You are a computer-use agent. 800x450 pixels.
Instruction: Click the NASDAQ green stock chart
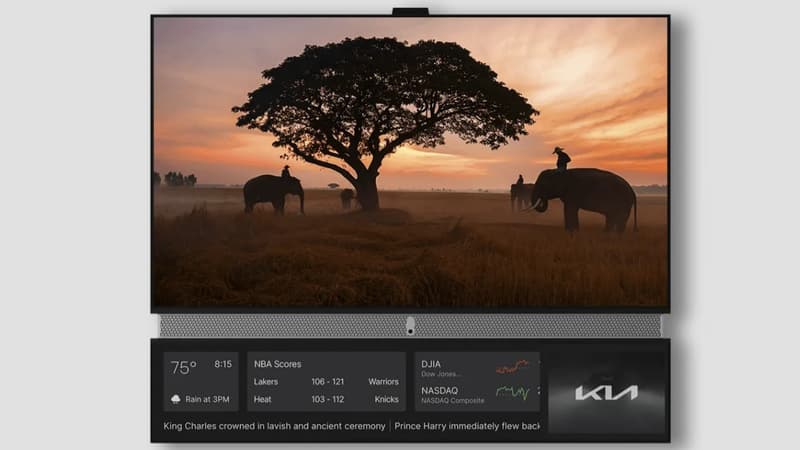[x=513, y=392]
